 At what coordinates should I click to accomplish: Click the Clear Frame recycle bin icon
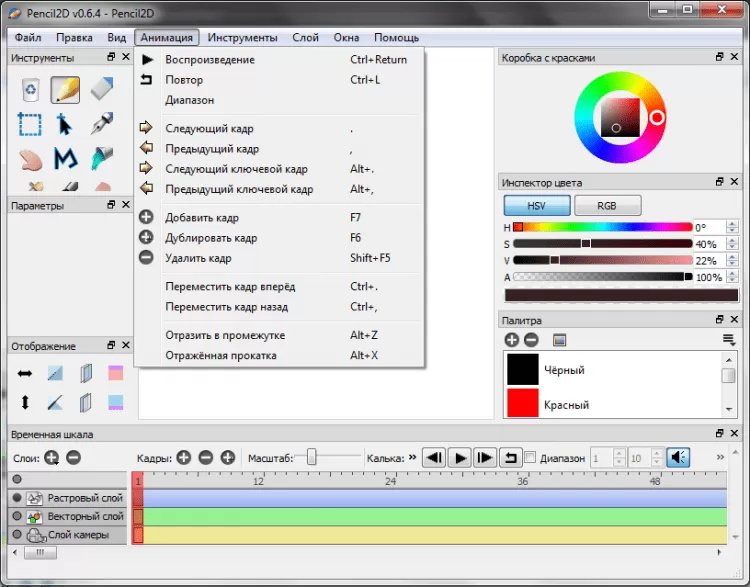click(x=30, y=90)
